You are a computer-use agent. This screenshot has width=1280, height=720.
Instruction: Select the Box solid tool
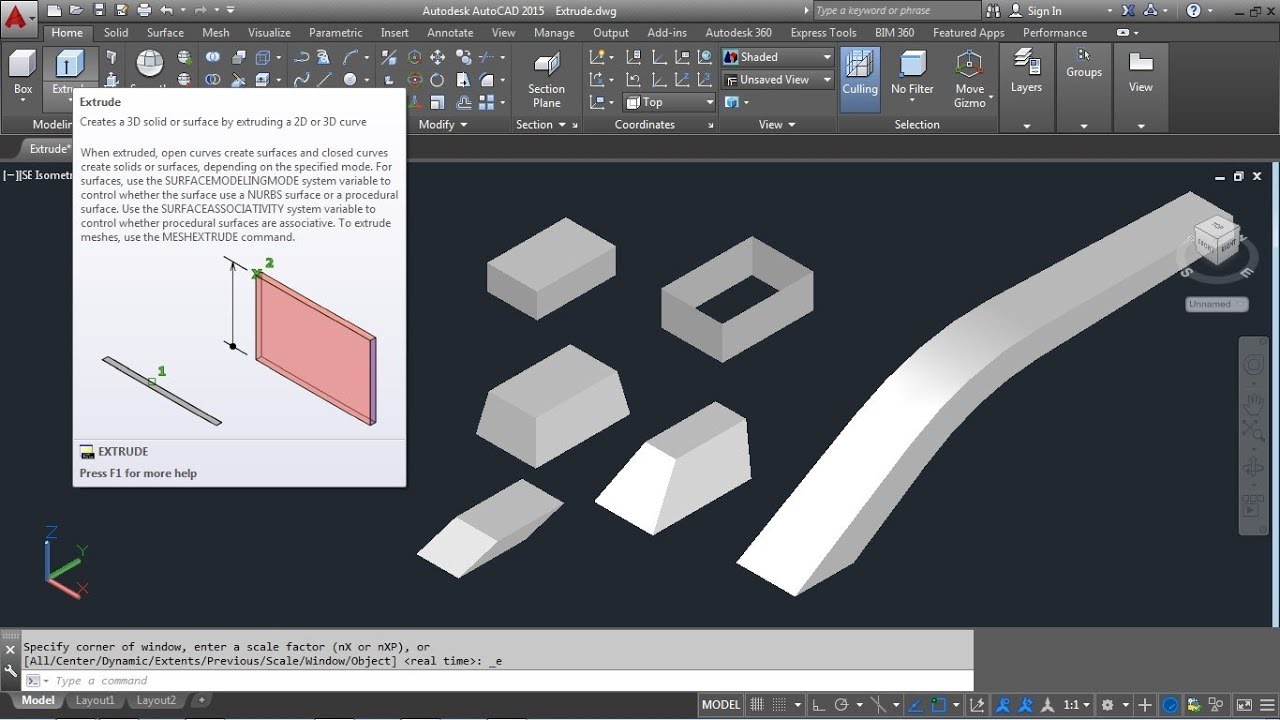[x=23, y=73]
